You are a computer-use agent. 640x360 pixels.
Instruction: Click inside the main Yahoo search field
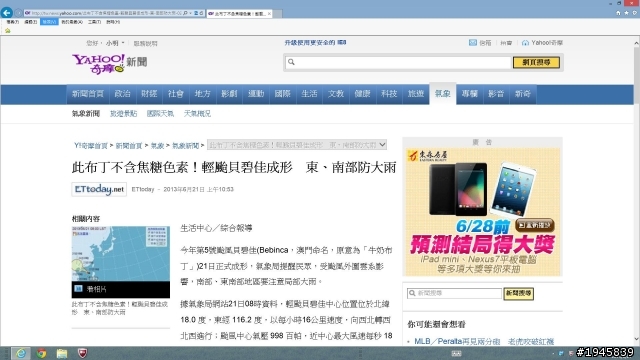(x=398, y=62)
